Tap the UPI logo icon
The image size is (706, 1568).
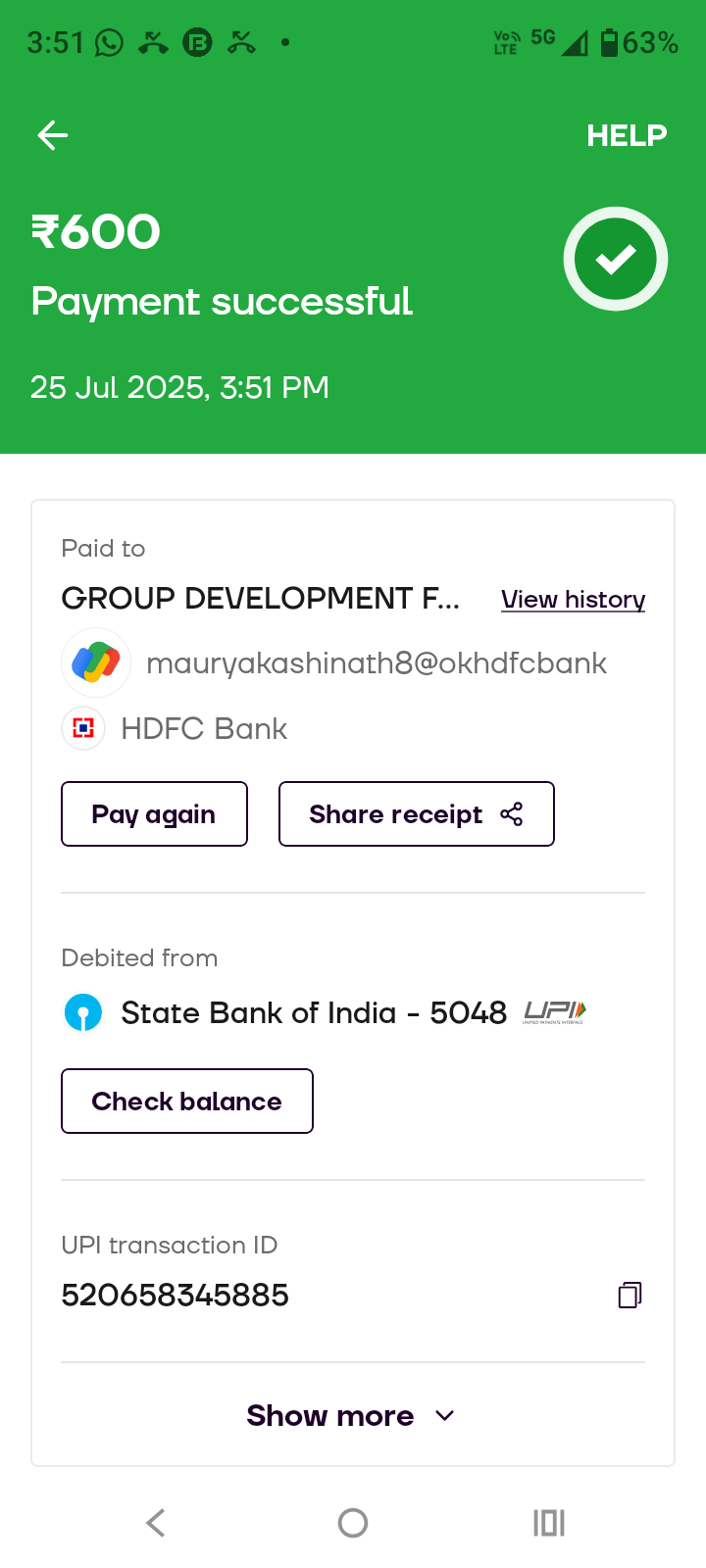pos(555,1012)
